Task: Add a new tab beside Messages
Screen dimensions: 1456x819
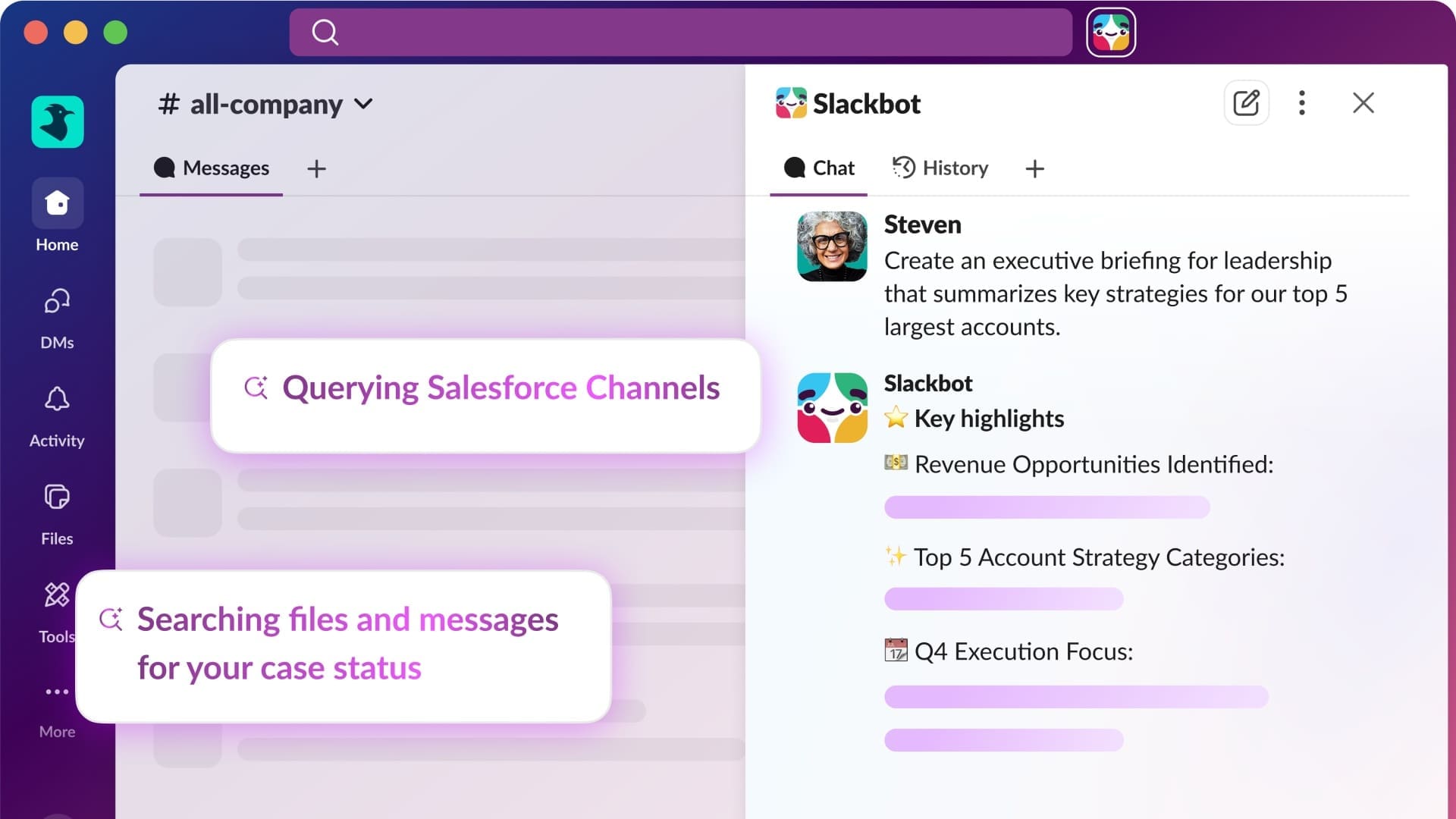Action: tap(316, 168)
